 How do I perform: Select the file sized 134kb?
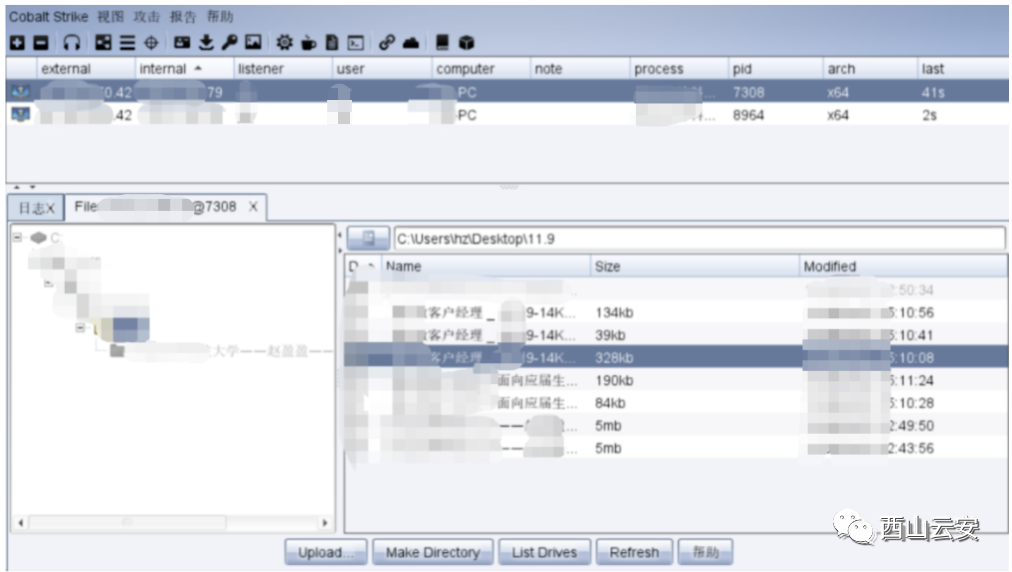[676, 312]
